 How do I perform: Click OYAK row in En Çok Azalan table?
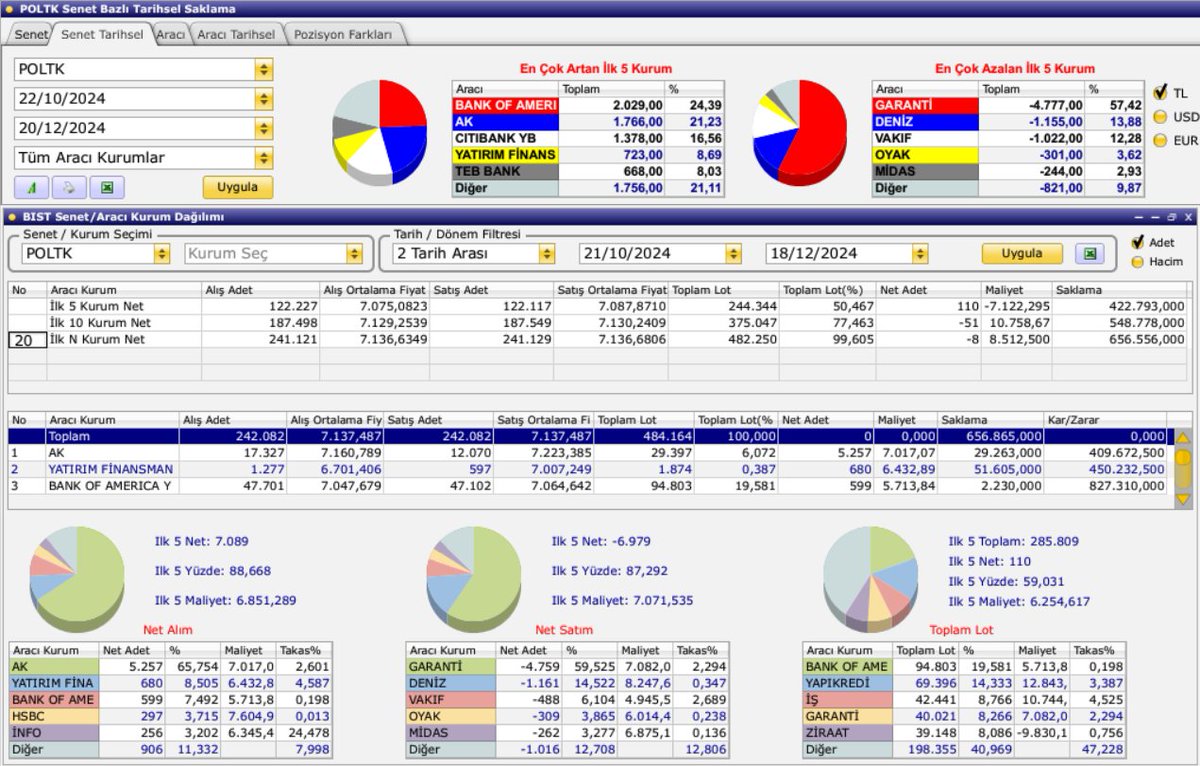[1008, 155]
